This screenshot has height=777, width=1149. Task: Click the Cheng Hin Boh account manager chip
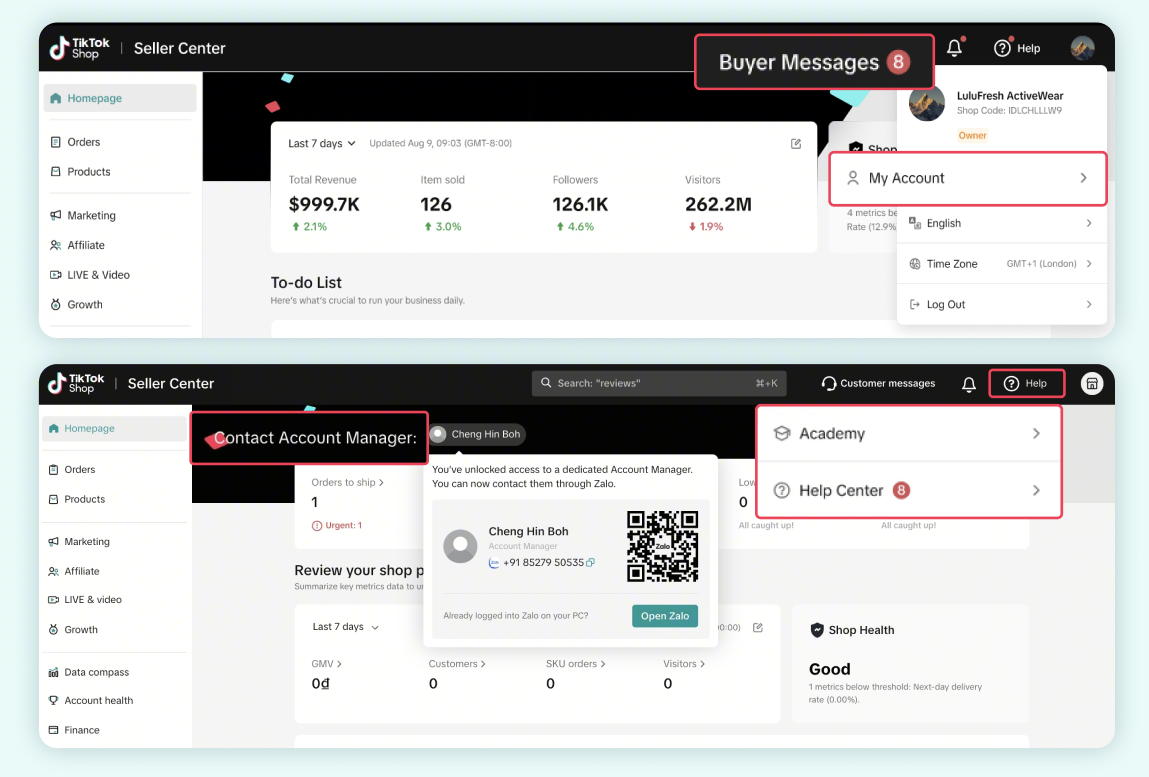(x=477, y=434)
